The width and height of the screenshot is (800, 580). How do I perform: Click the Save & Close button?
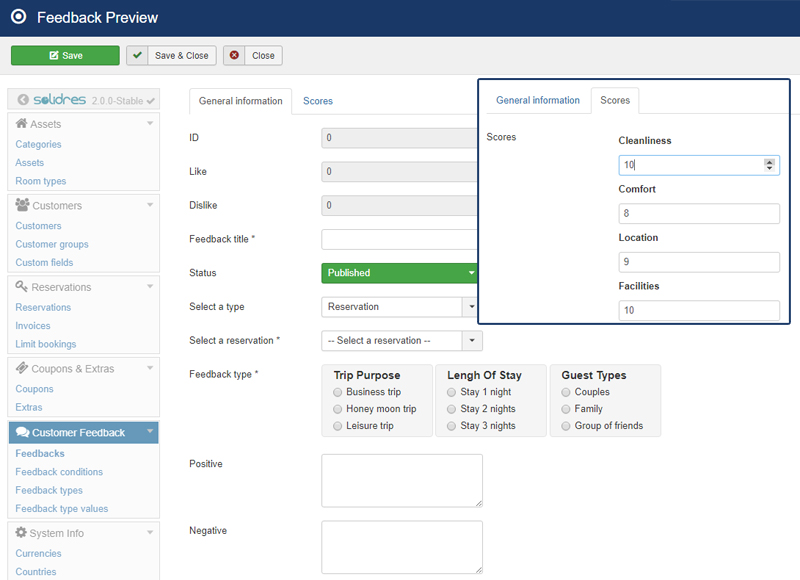[171, 55]
